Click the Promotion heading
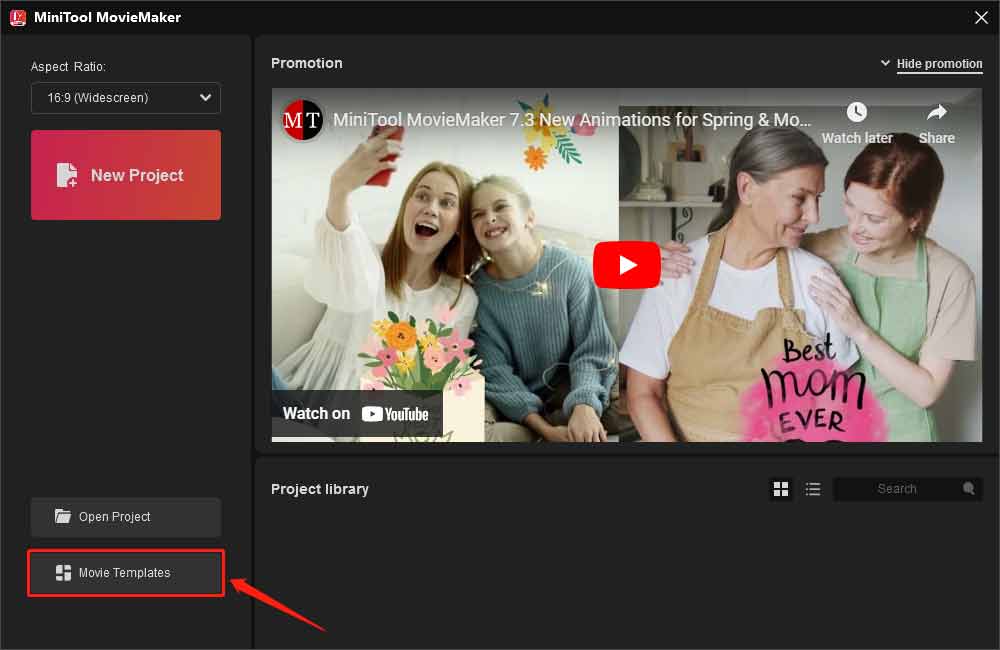The height and width of the screenshot is (650, 1000). tap(307, 63)
